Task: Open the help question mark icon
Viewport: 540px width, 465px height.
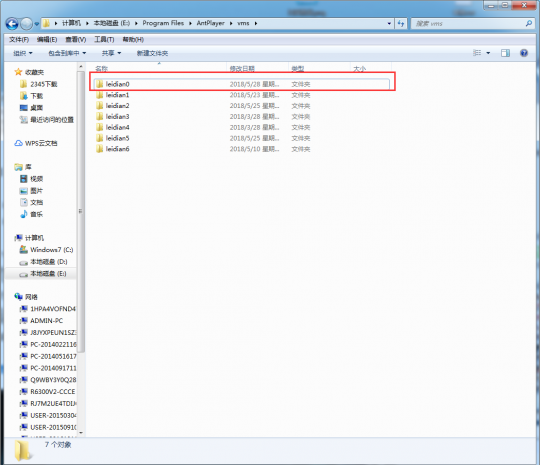Action: click(x=524, y=53)
